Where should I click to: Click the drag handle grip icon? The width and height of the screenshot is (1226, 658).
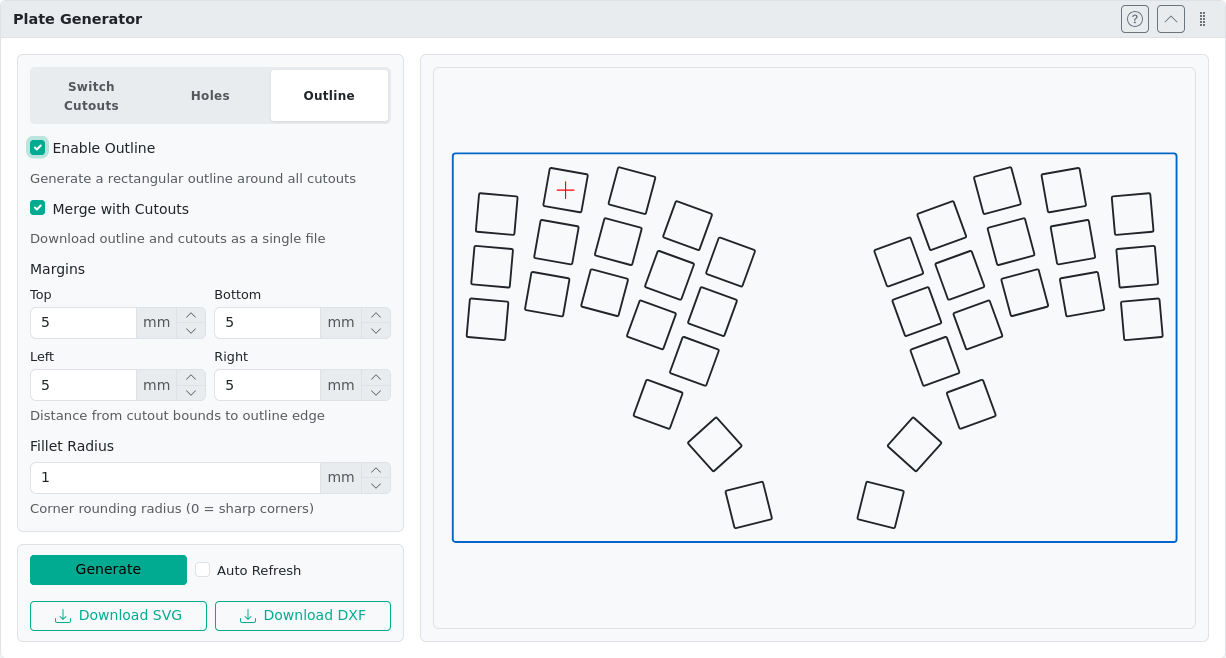point(1202,19)
